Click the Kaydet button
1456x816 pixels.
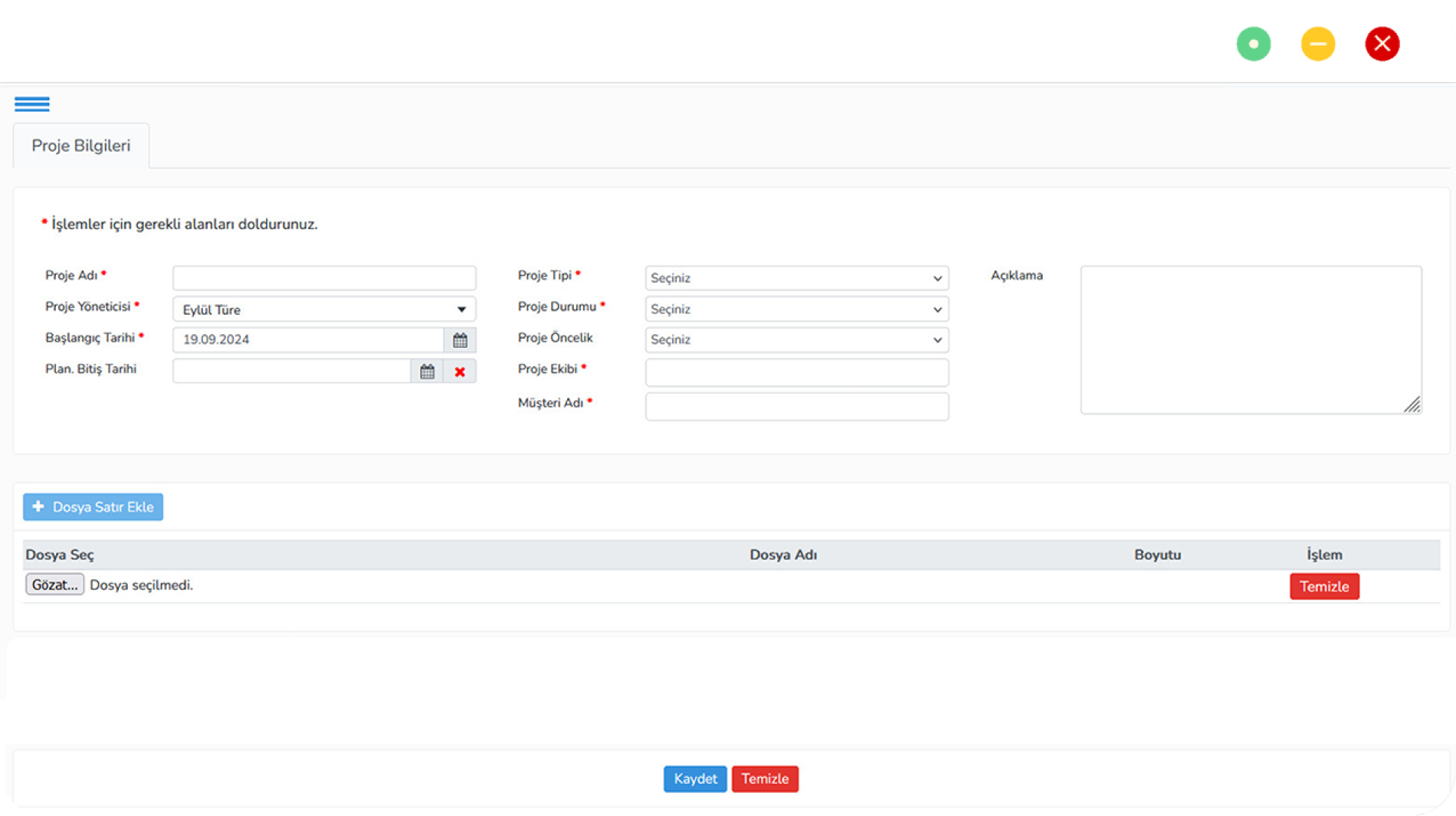point(695,779)
